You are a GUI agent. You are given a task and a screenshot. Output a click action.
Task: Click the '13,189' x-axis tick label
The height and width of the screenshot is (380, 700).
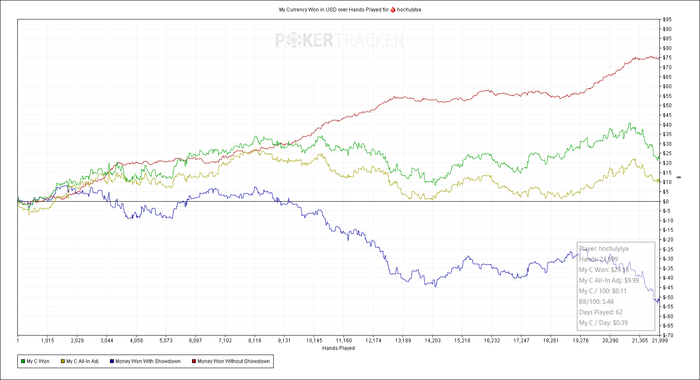403,340
